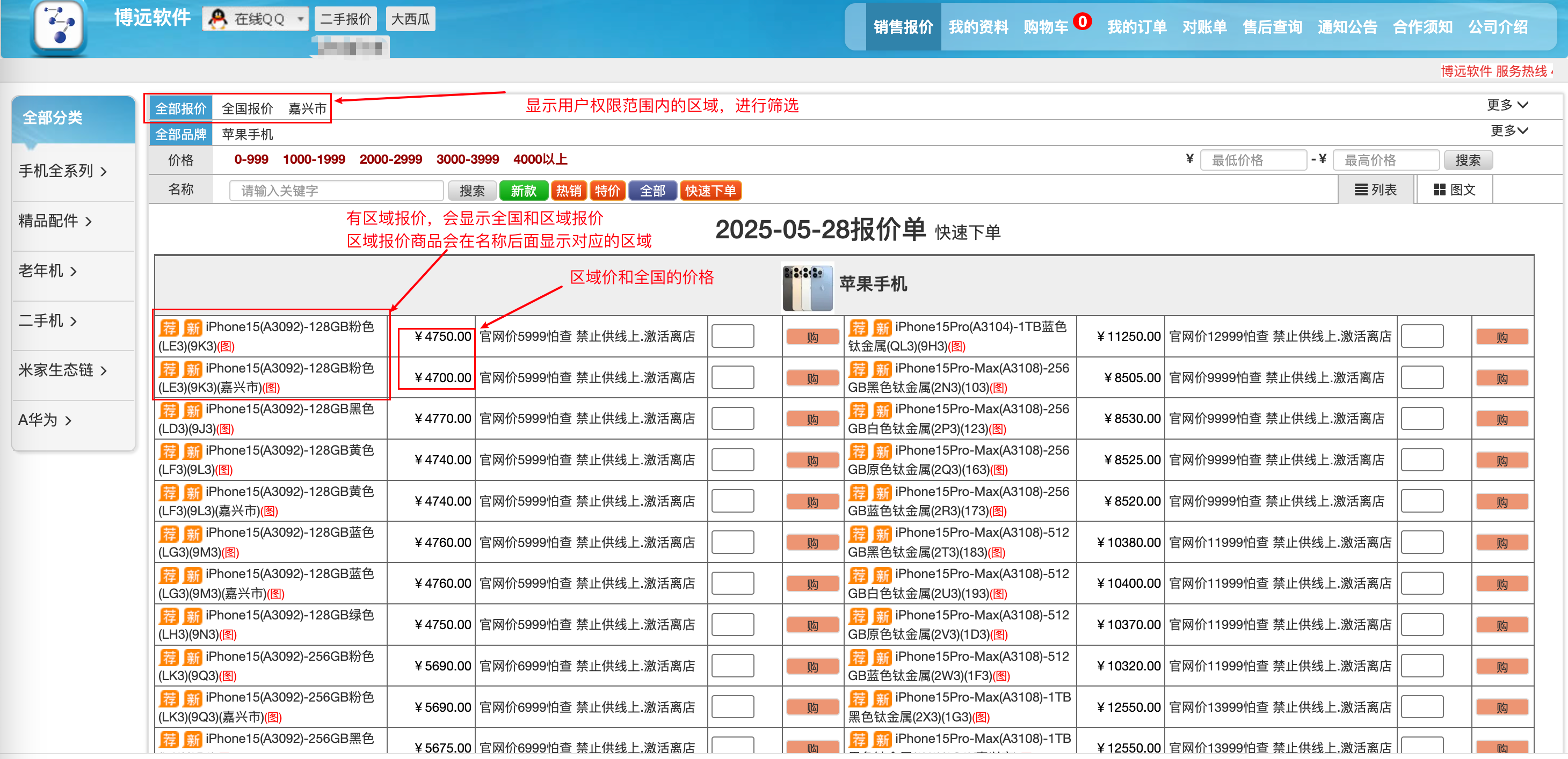Click the 博远软件 molecule logo icon
Viewport: 1568px width, 759px height.
point(59,26)
